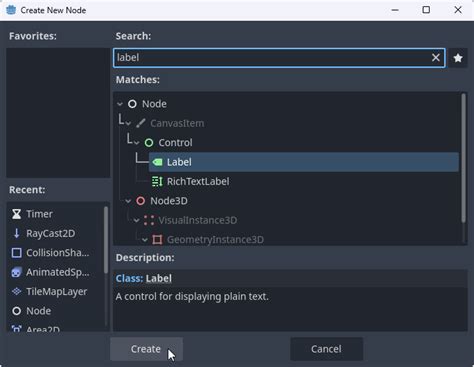Click the RichTextLabel node icon
474x367 pixels.
tap(157, 181)
